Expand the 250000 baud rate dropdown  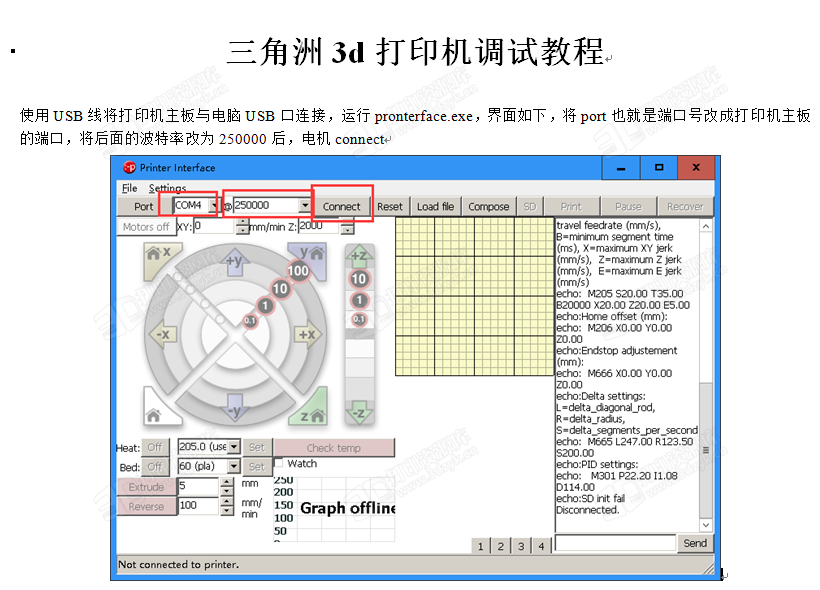click(x=305, y=206)
